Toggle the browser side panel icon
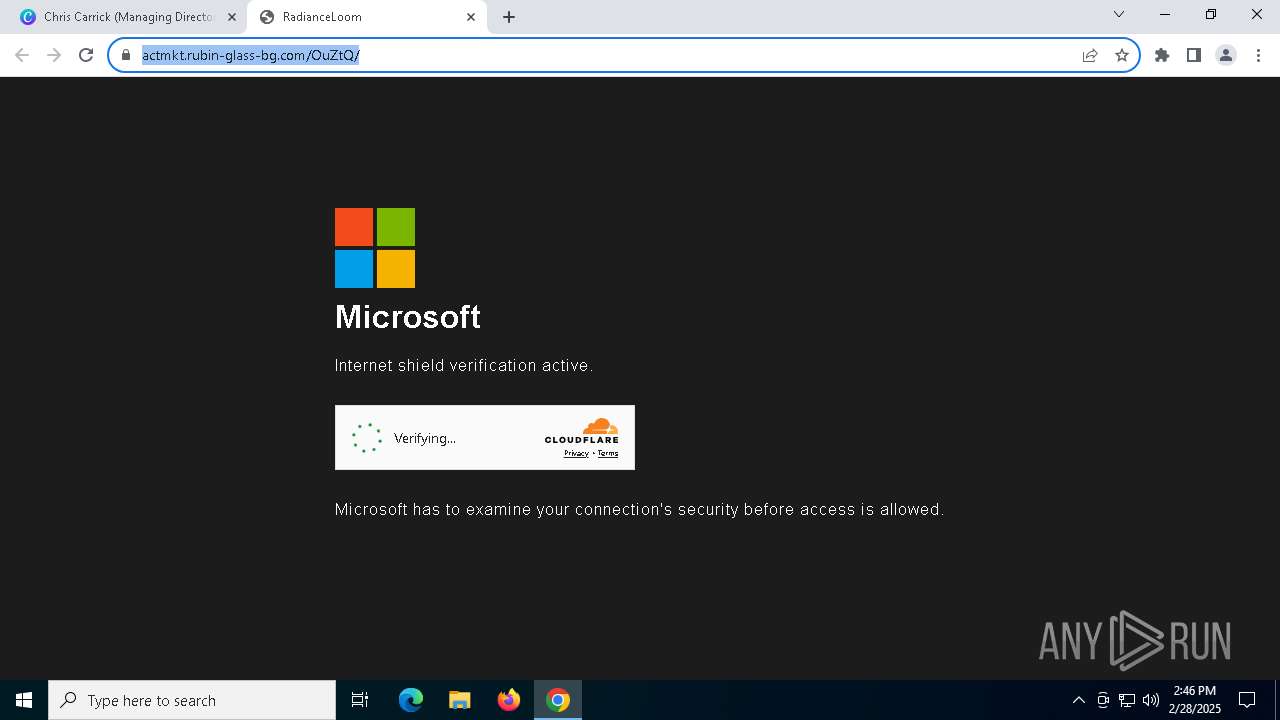The height and width of the screenshot is (720, 1280). (1194, 55)
